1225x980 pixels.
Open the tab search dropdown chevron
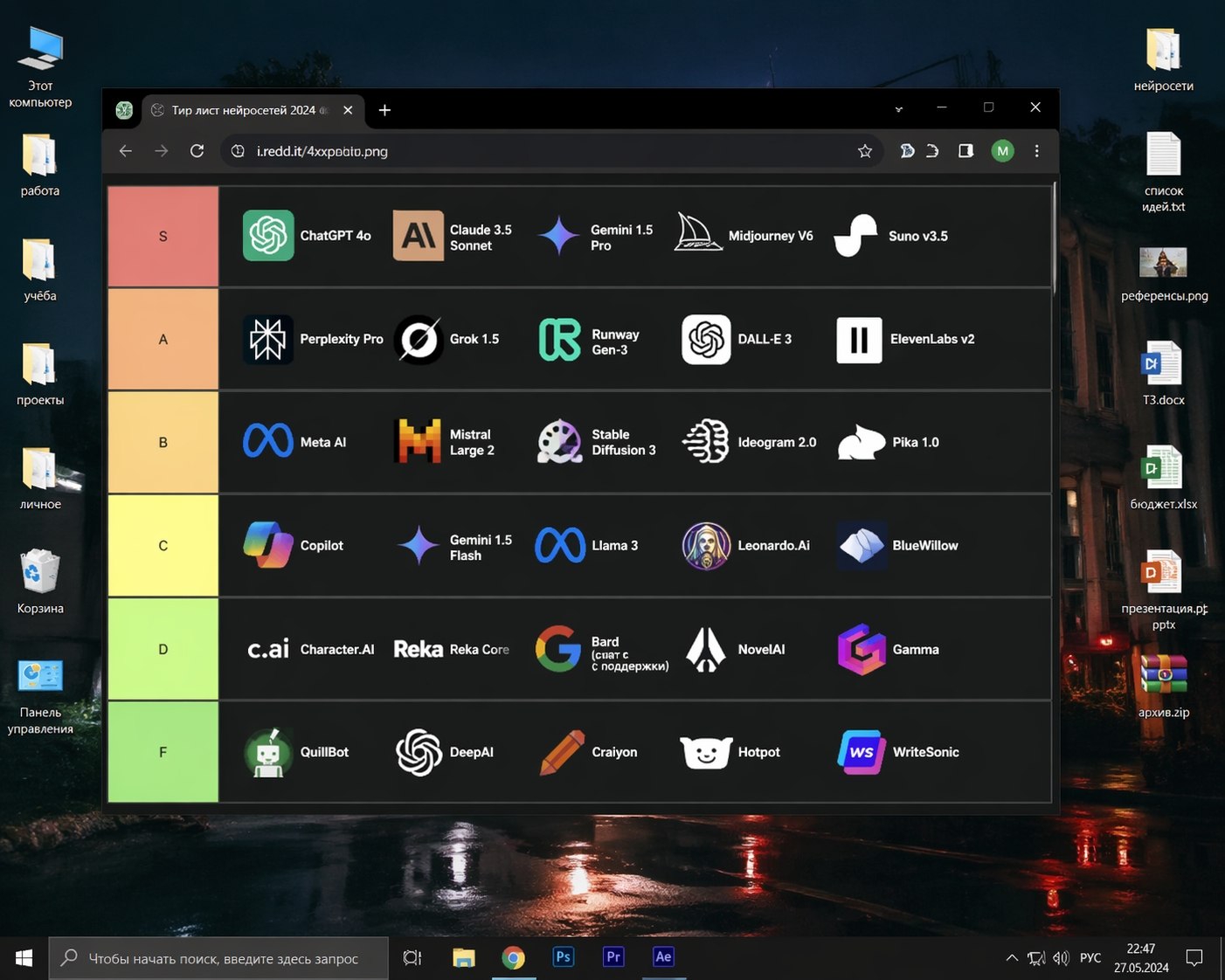898,109
